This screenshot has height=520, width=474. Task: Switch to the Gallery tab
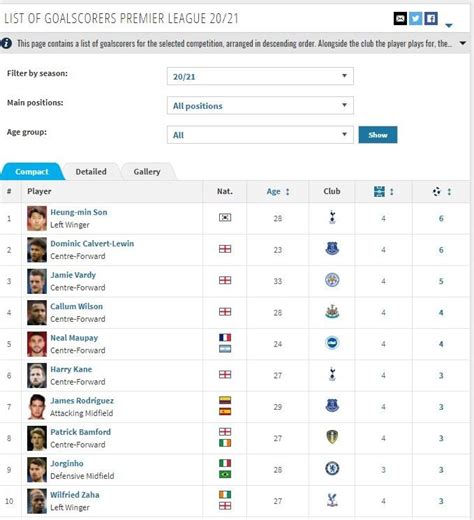(x=147, y=172)
